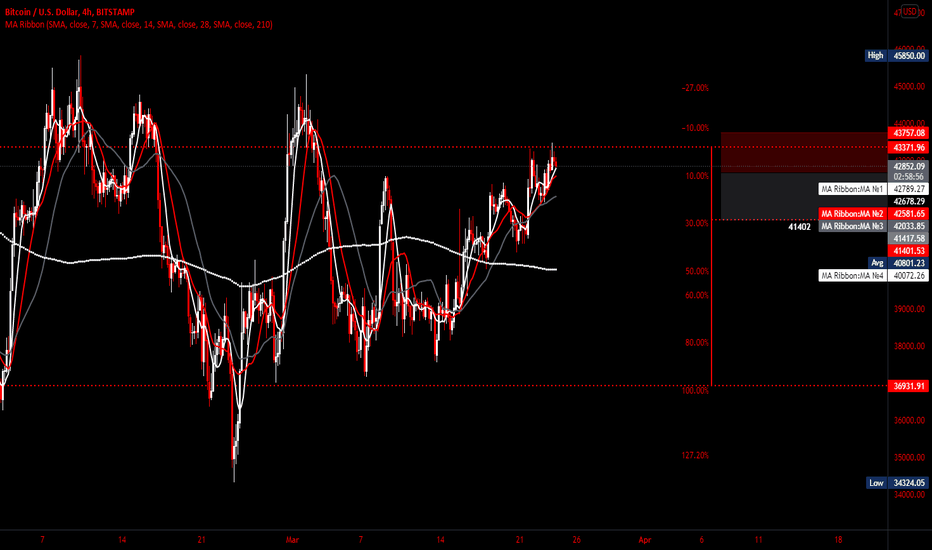Viewport: 932px width, 550px height.
Task: Click 34000.00 on the price scale
Action: (x=909, y=495)
